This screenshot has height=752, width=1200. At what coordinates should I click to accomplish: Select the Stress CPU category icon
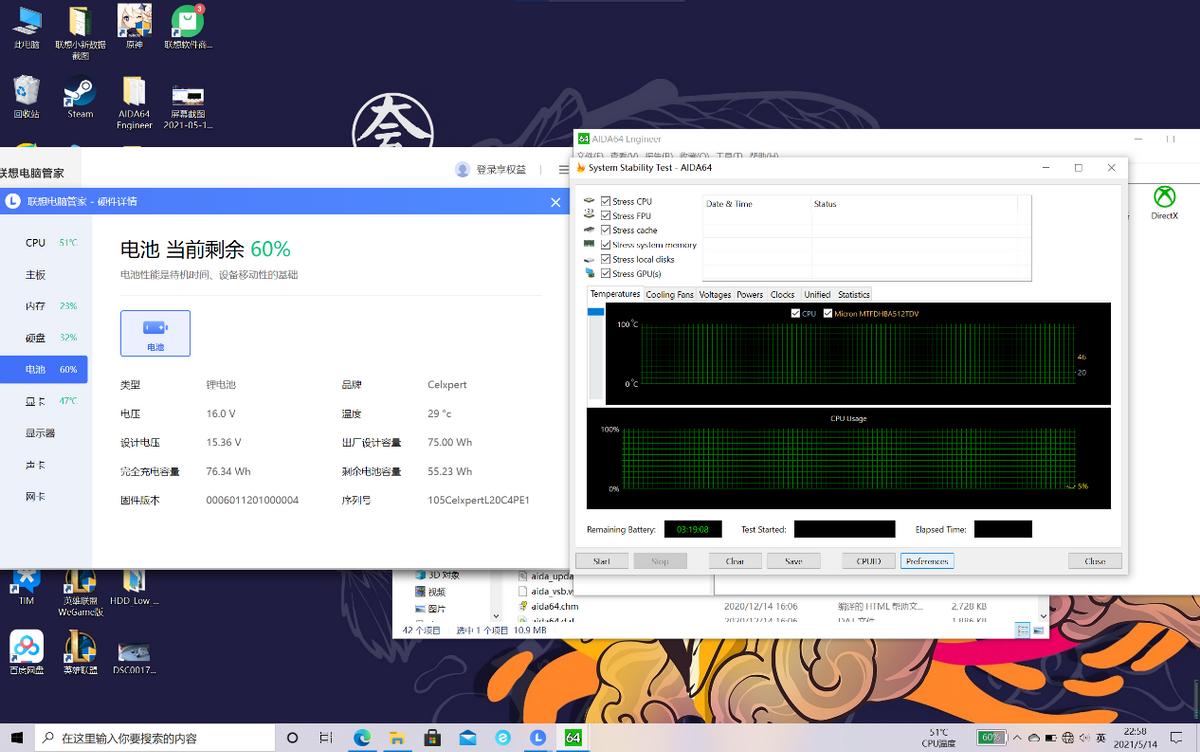(590, 201)
